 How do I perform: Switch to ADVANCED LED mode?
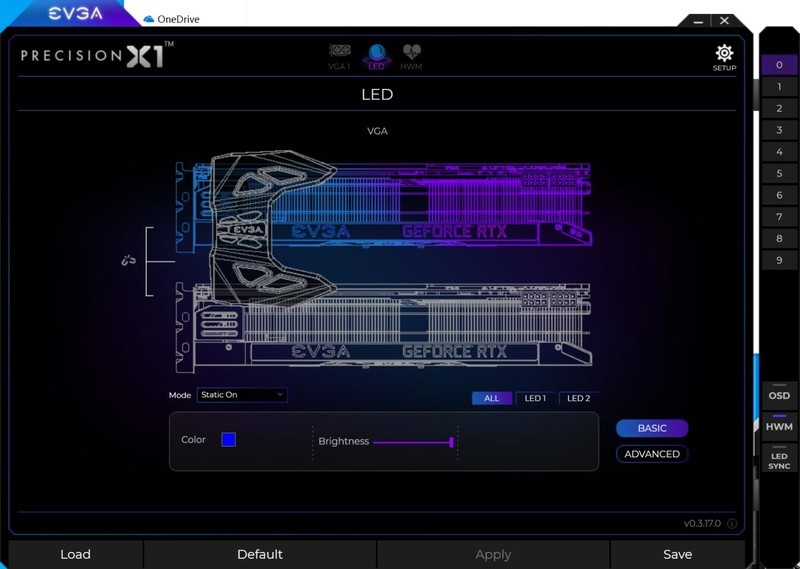pos(652,454)
